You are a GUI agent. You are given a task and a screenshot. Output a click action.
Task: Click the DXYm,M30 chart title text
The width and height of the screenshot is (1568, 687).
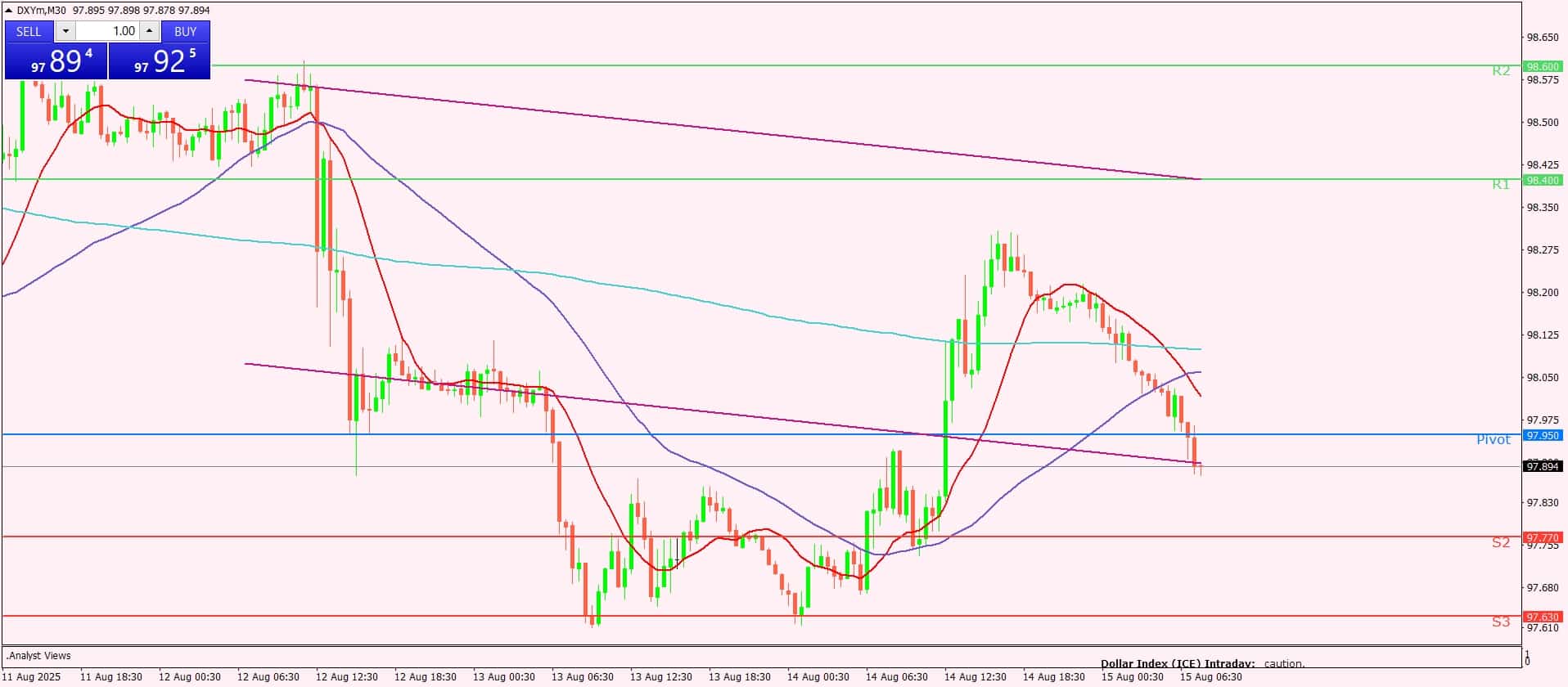pos(42,11)
